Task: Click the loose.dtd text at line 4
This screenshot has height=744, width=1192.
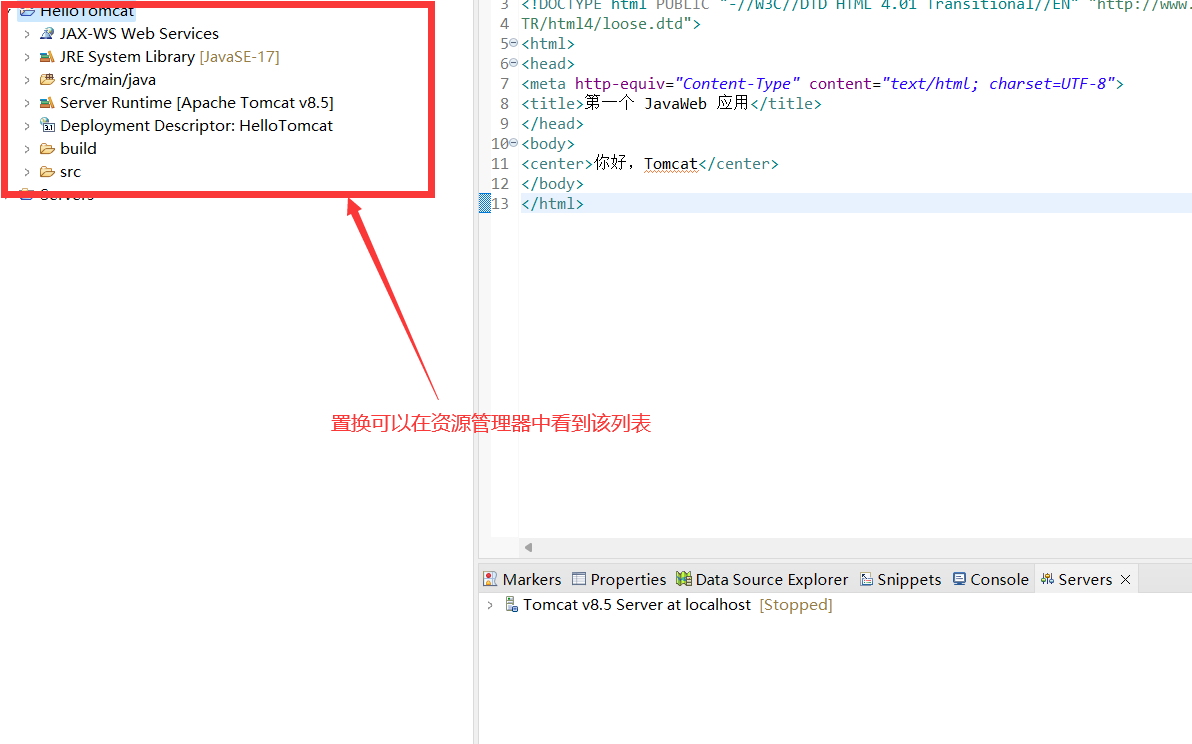Action: click(610, 24)
